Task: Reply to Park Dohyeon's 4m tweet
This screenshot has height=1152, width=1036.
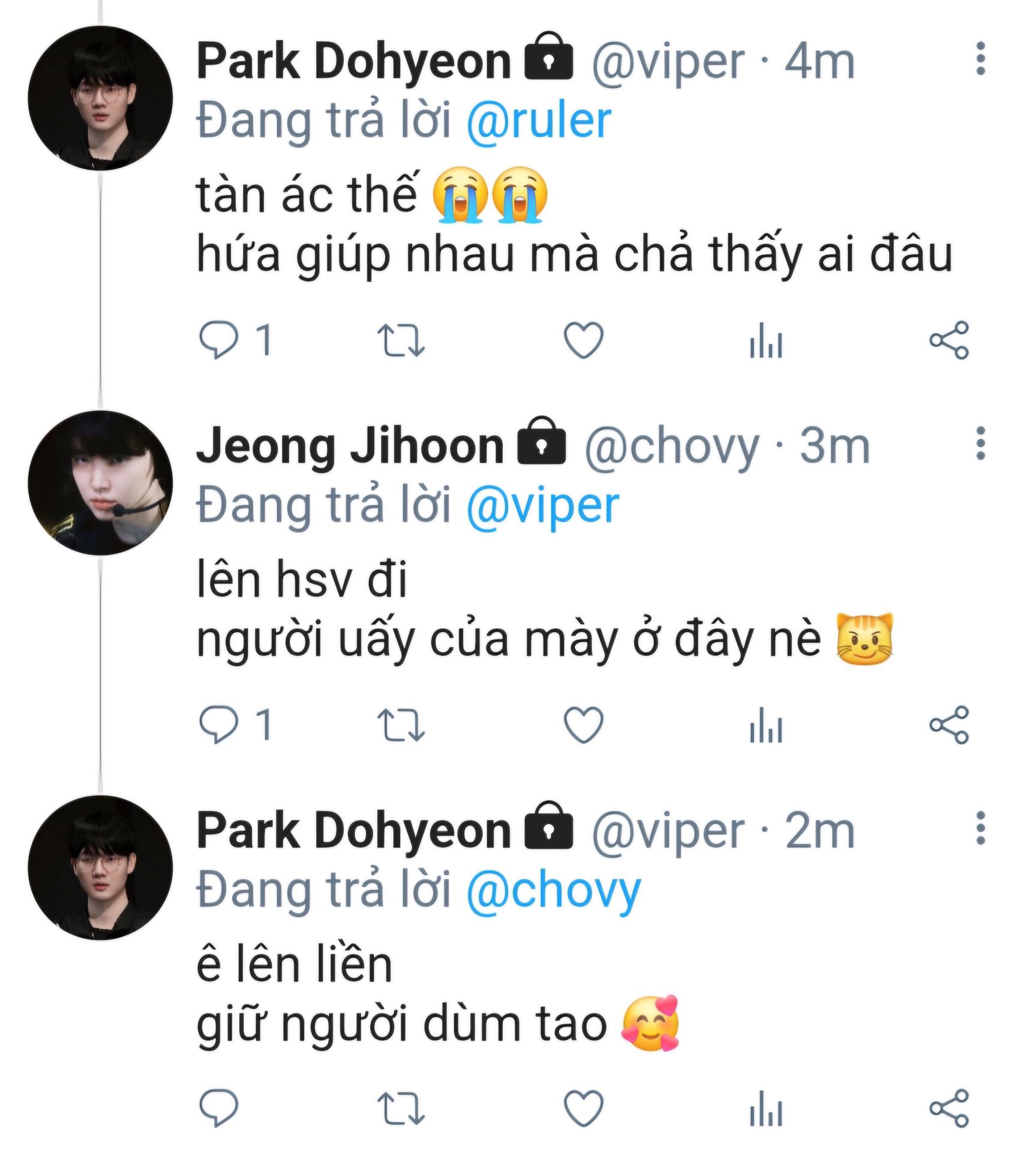Action: 218,340
